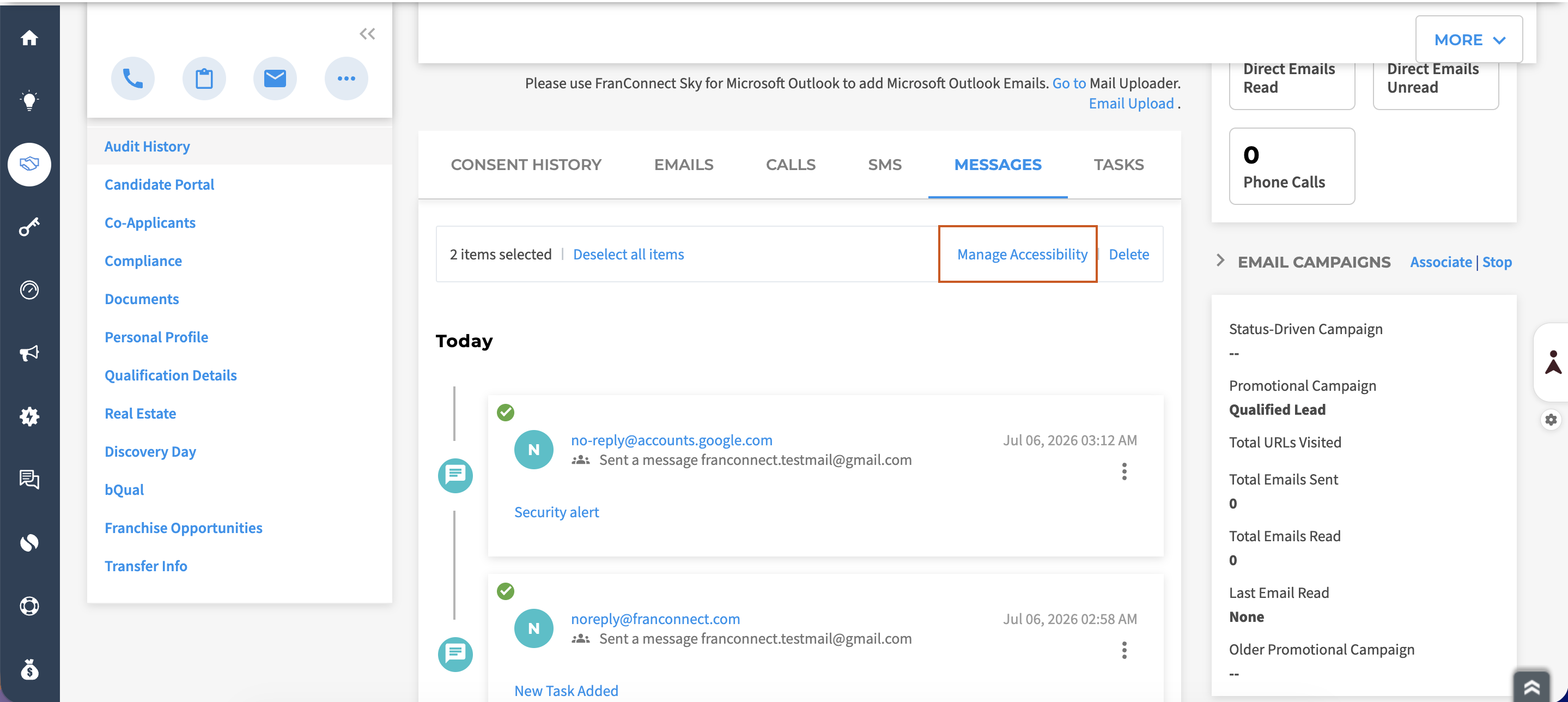Open Discovery Day

coord(150,452)
